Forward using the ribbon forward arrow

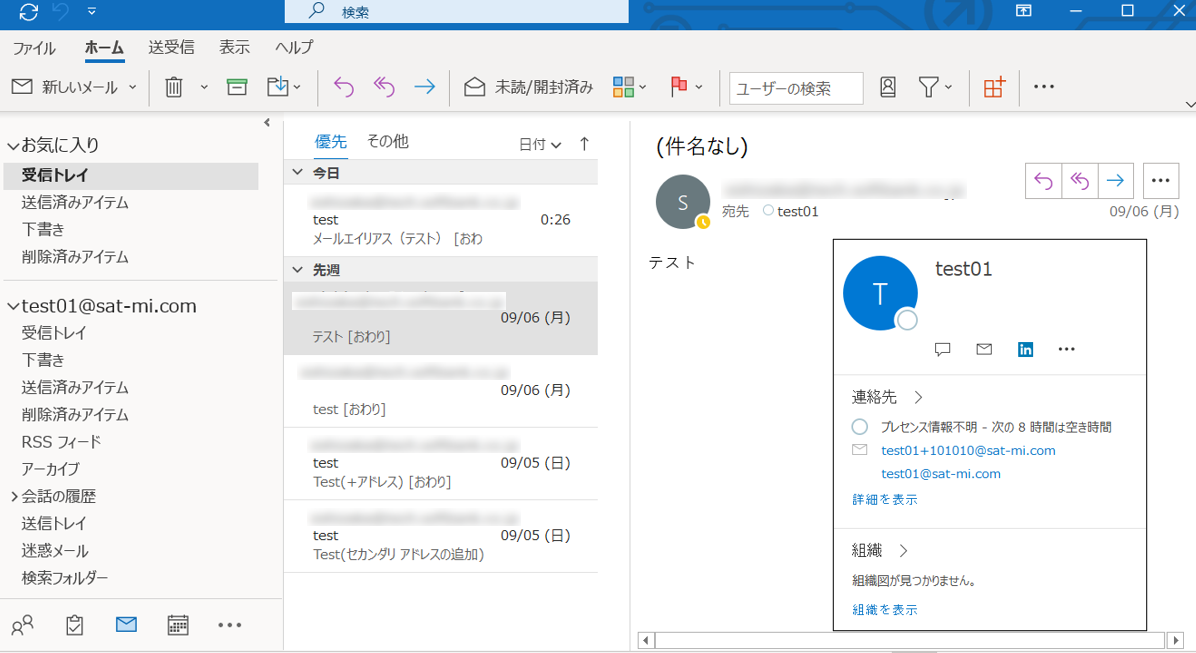click(x=425, y=87)
